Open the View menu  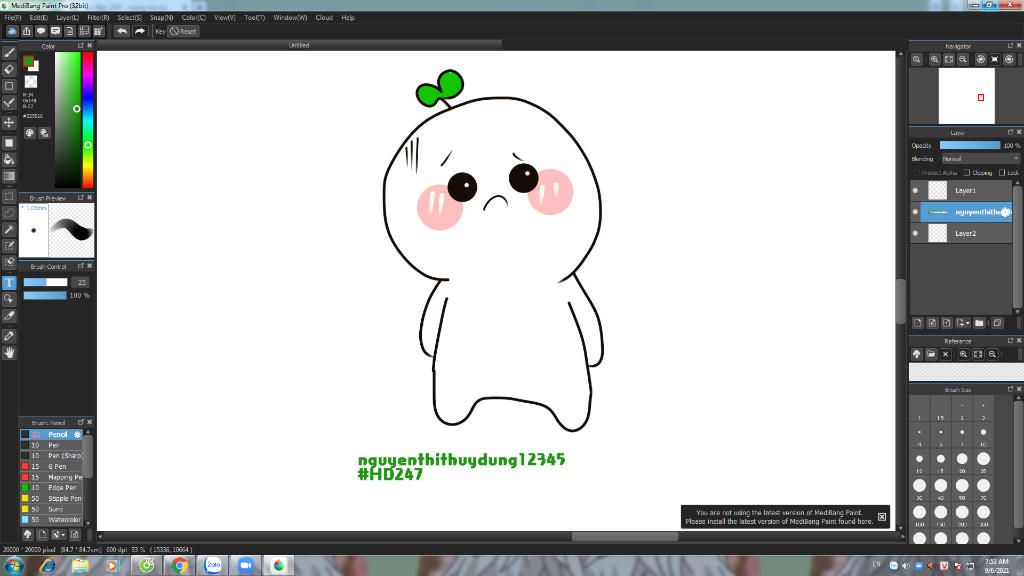225,18
